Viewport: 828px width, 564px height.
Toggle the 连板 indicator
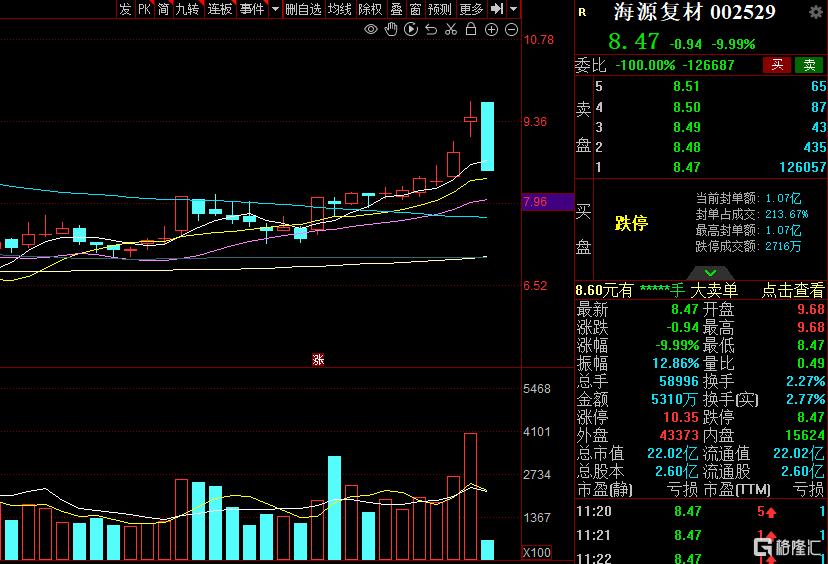(x=220, y=9)
